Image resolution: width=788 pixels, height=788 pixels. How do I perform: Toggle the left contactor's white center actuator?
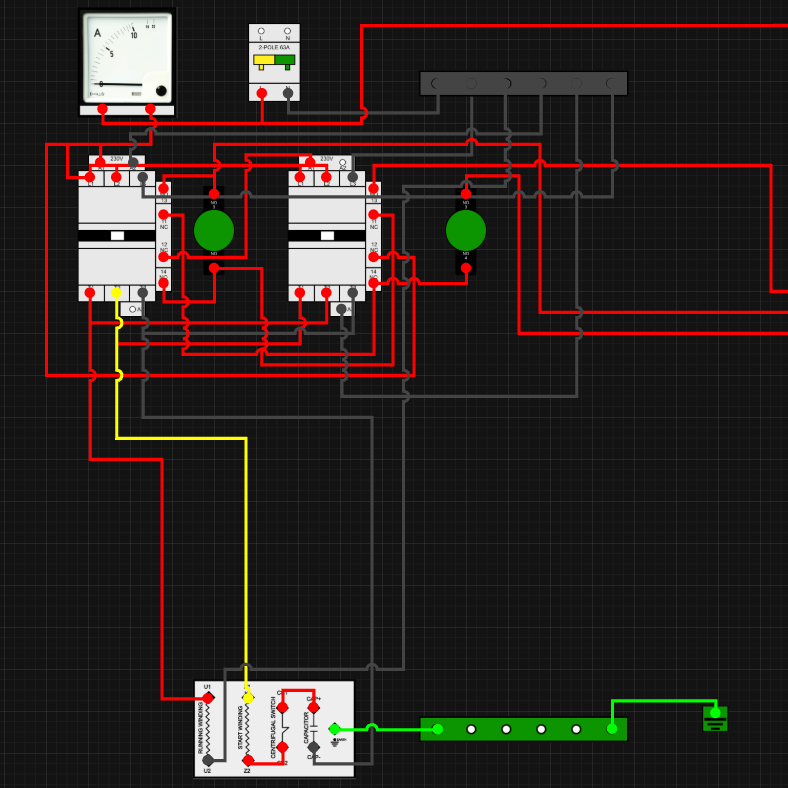click(117, 236)
